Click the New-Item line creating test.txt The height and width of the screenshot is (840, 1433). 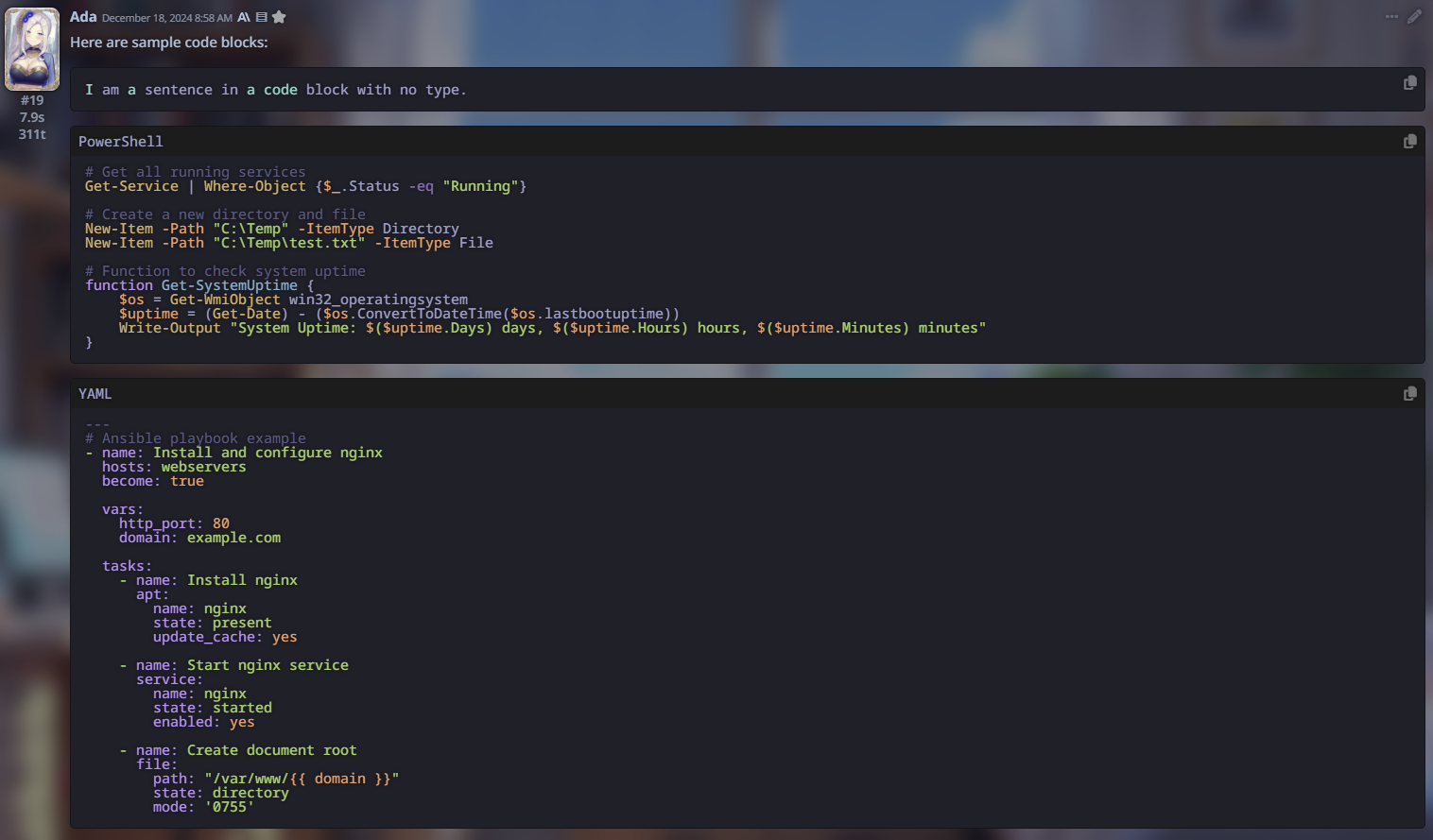[289, 243]
